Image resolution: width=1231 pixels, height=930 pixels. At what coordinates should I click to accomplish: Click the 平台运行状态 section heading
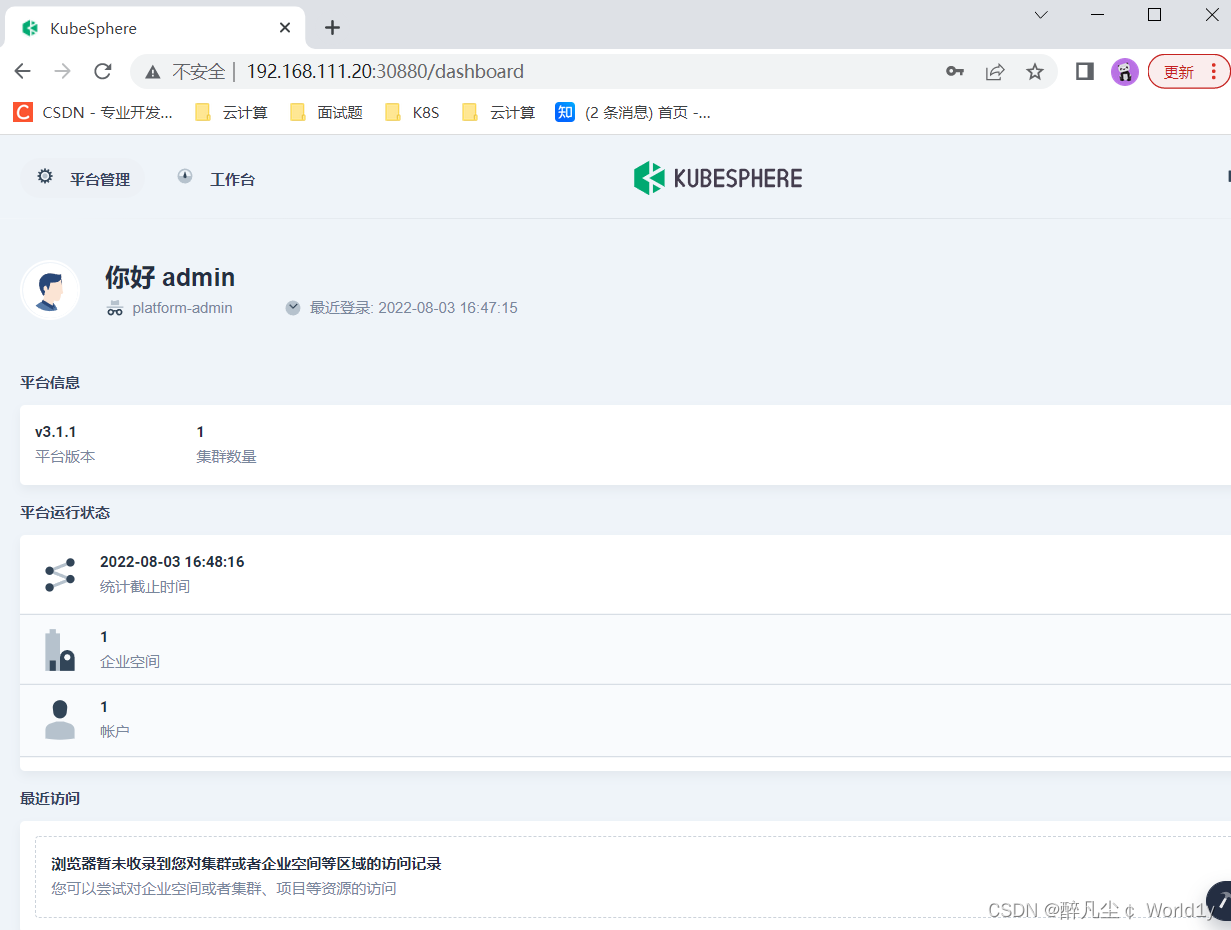click(x=65, y=512)
